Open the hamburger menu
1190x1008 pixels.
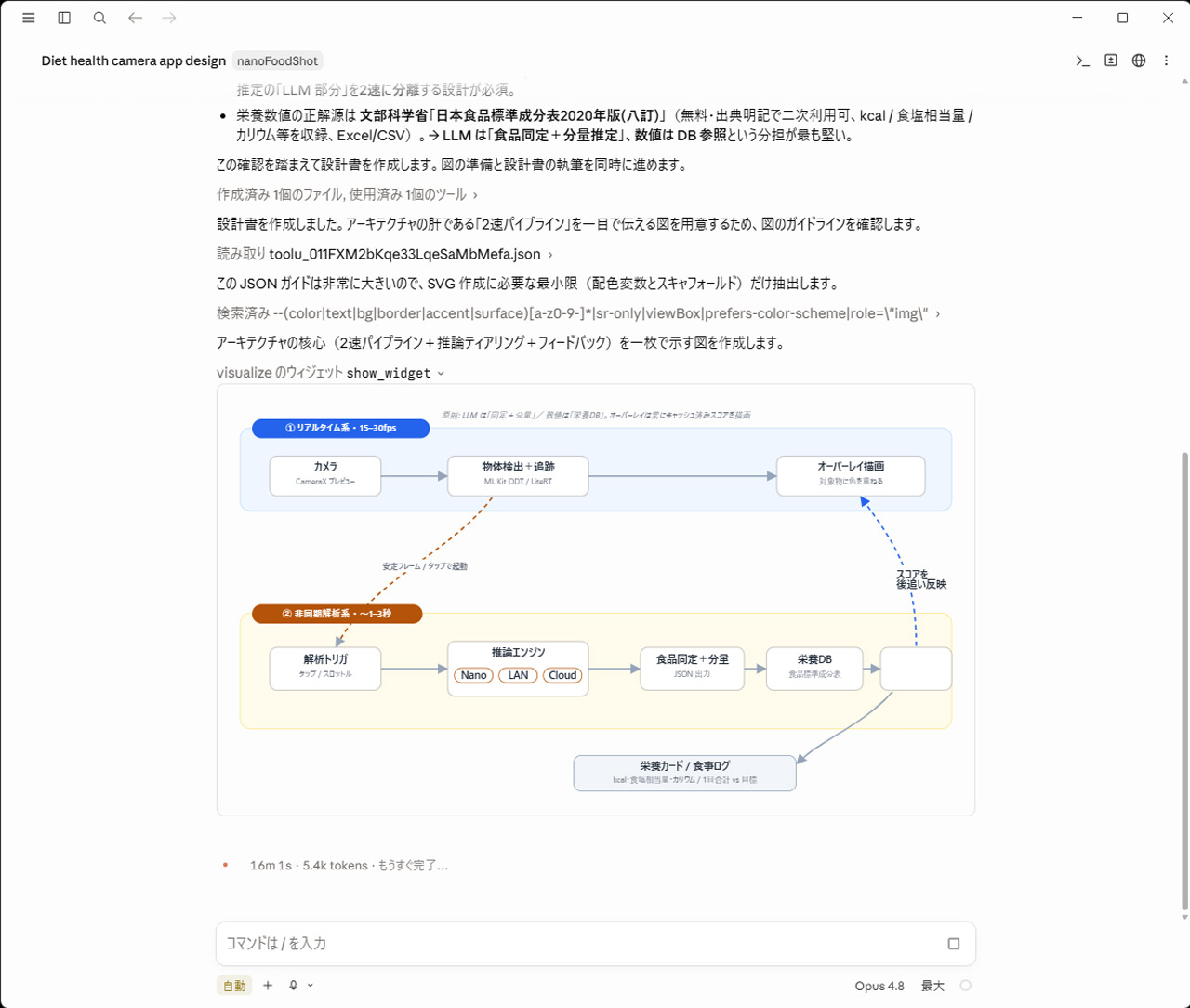pos(29,18)
